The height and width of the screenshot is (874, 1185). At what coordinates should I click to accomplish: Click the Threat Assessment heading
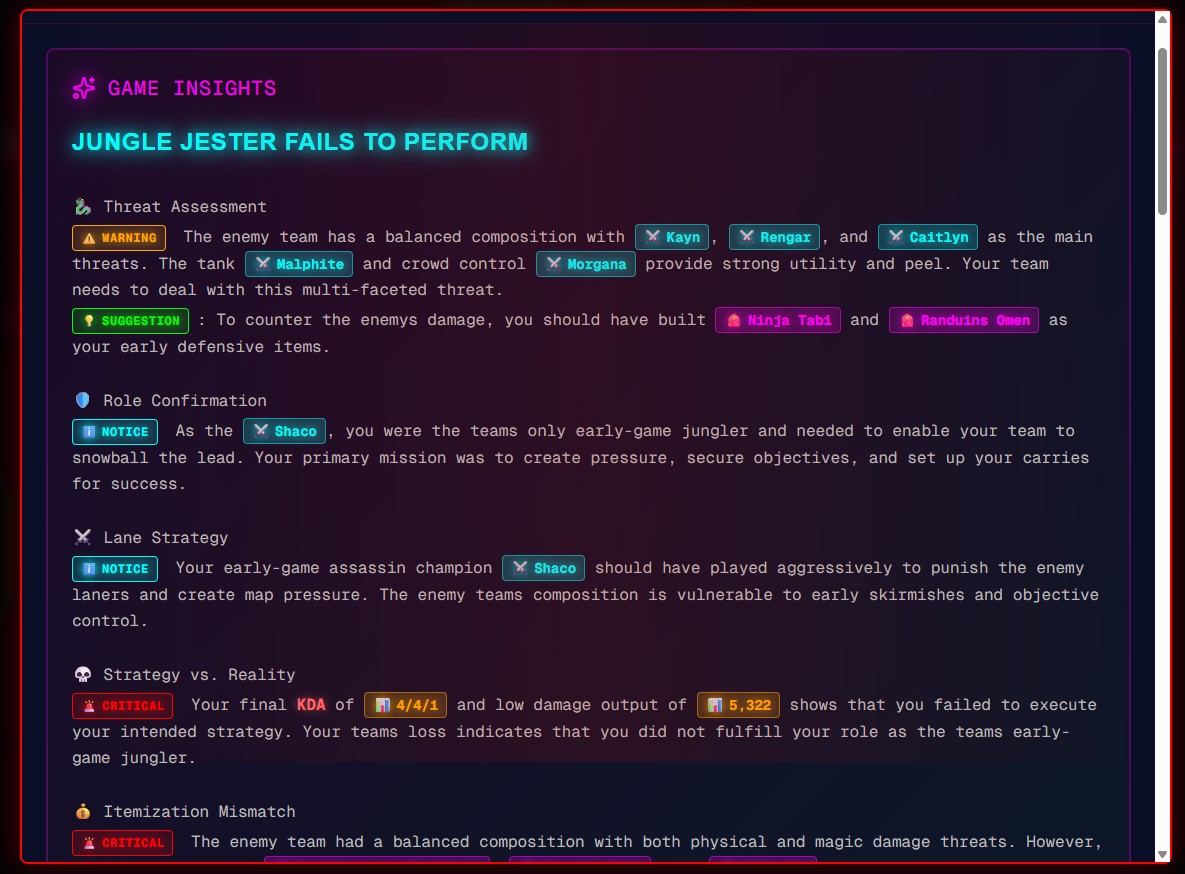[x=185, y=206]
